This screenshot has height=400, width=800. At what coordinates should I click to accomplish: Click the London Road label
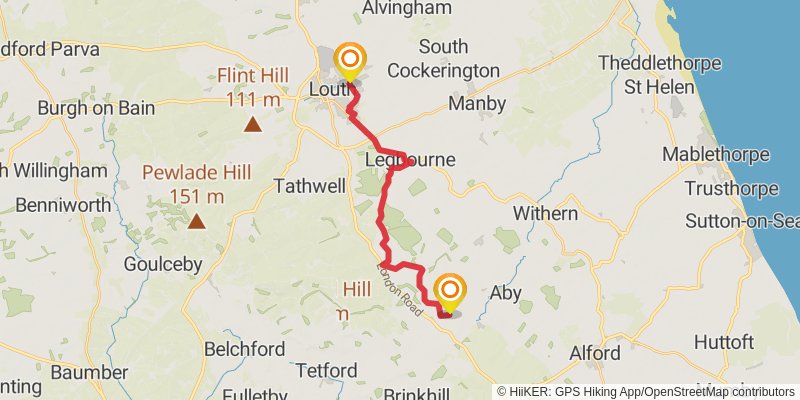(401, 288)
